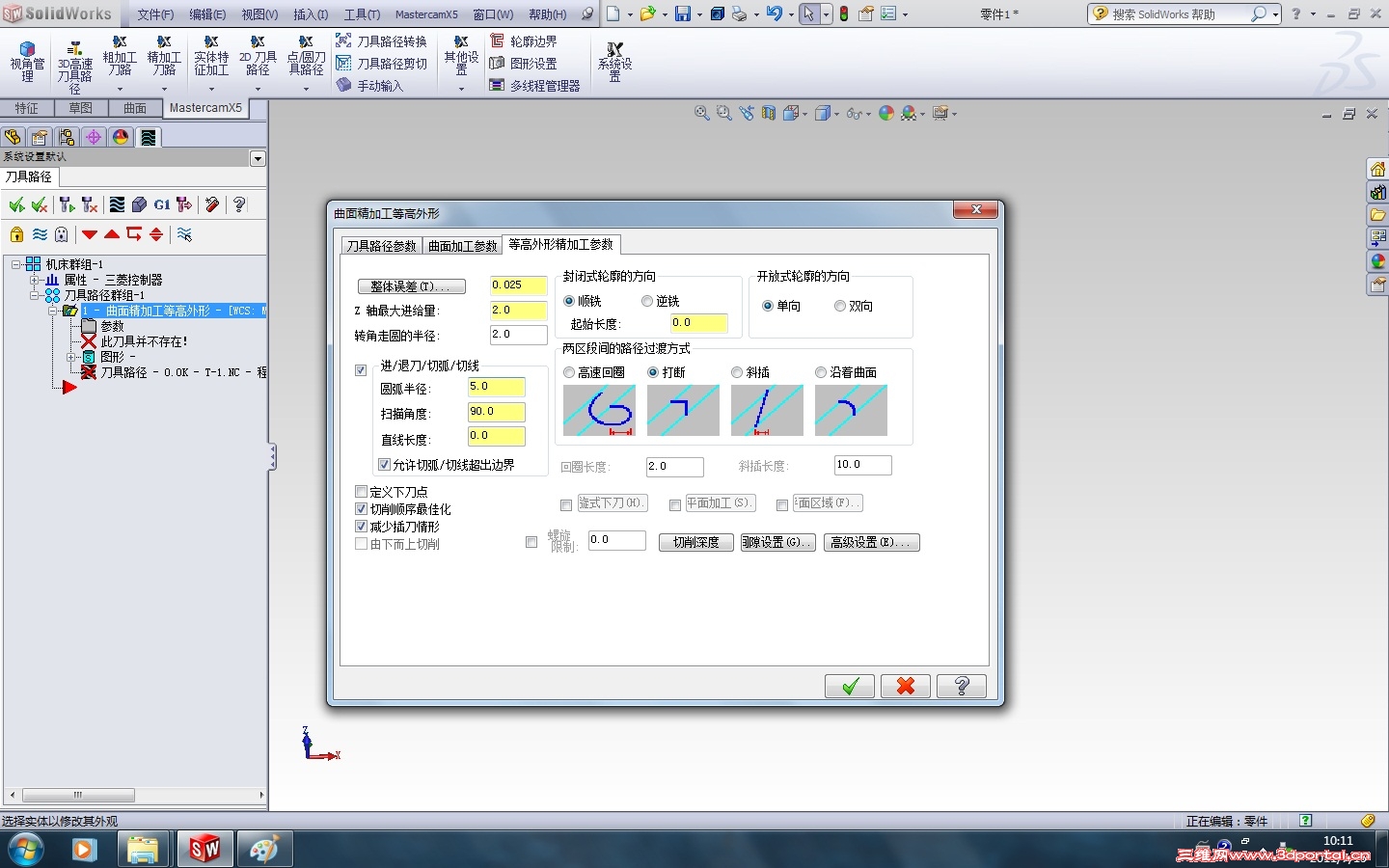Open the file explorer taskbar icon
The width and height of the screenshot is (1389, 868).
tap(144, 849)
